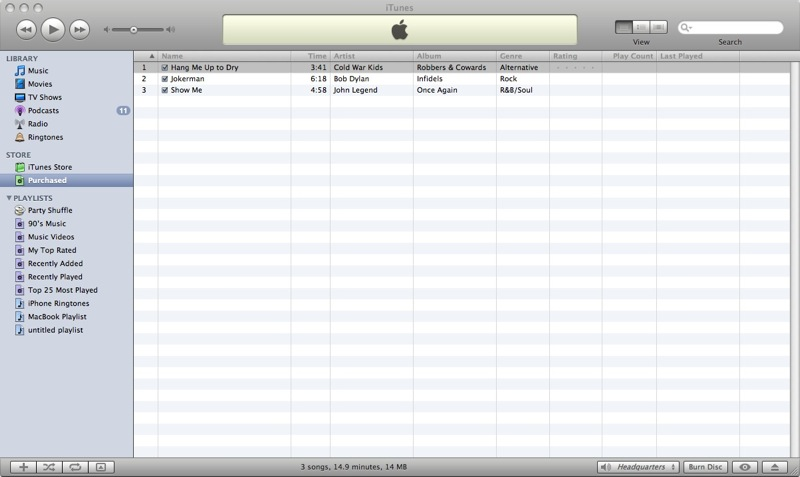Image resolution: width=800 pixels, height=477 pixels.
Task: Toggle shuffle mode
Action: pyautogui.click(x=49, y=467)
